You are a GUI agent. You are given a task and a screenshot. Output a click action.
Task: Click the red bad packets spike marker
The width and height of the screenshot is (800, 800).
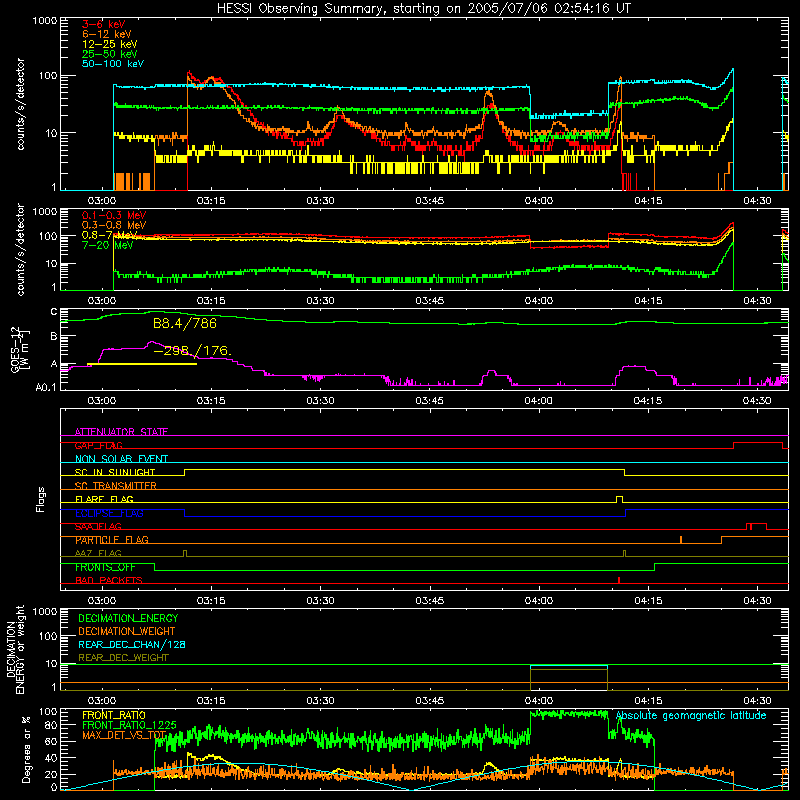(x=619, y=580)
